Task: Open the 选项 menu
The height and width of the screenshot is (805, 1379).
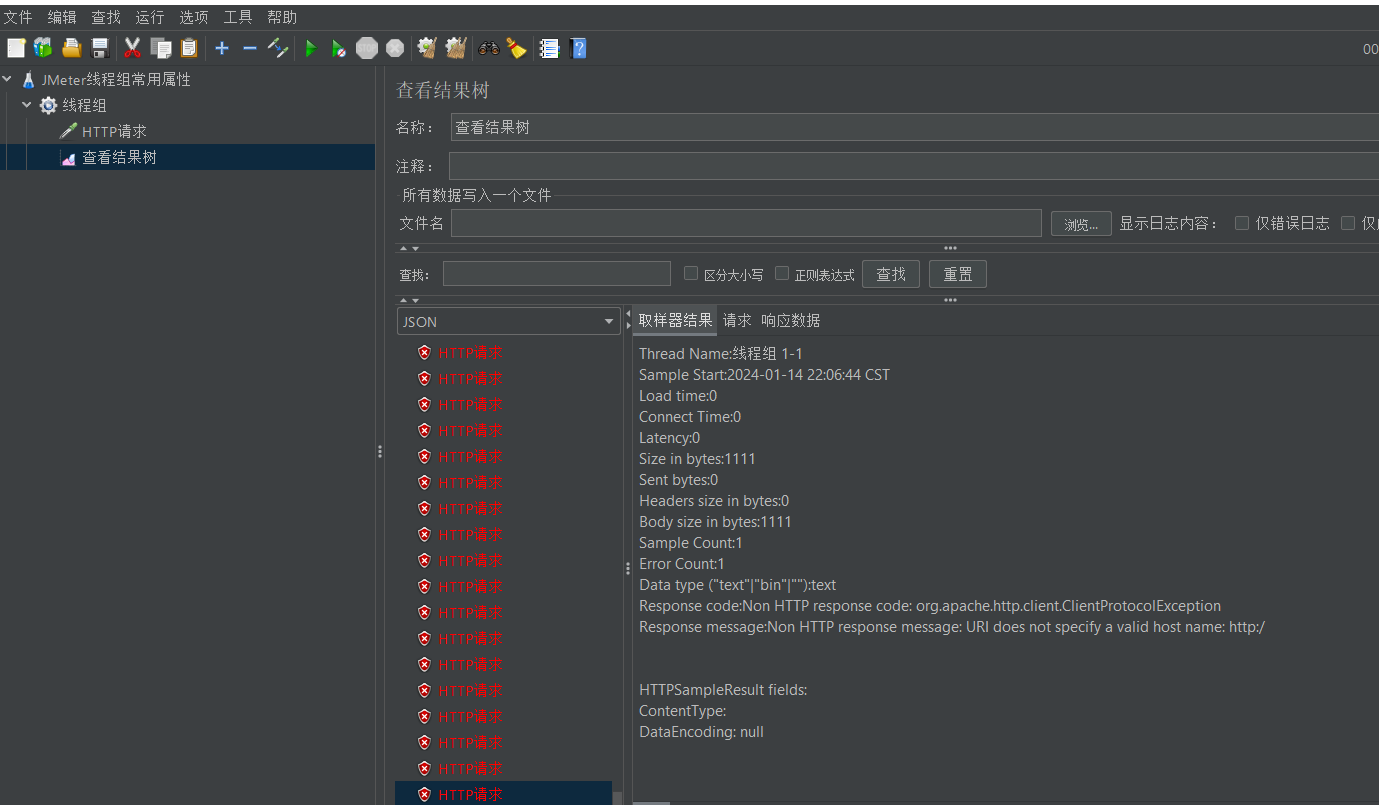Action: click(x=194, y=17)
